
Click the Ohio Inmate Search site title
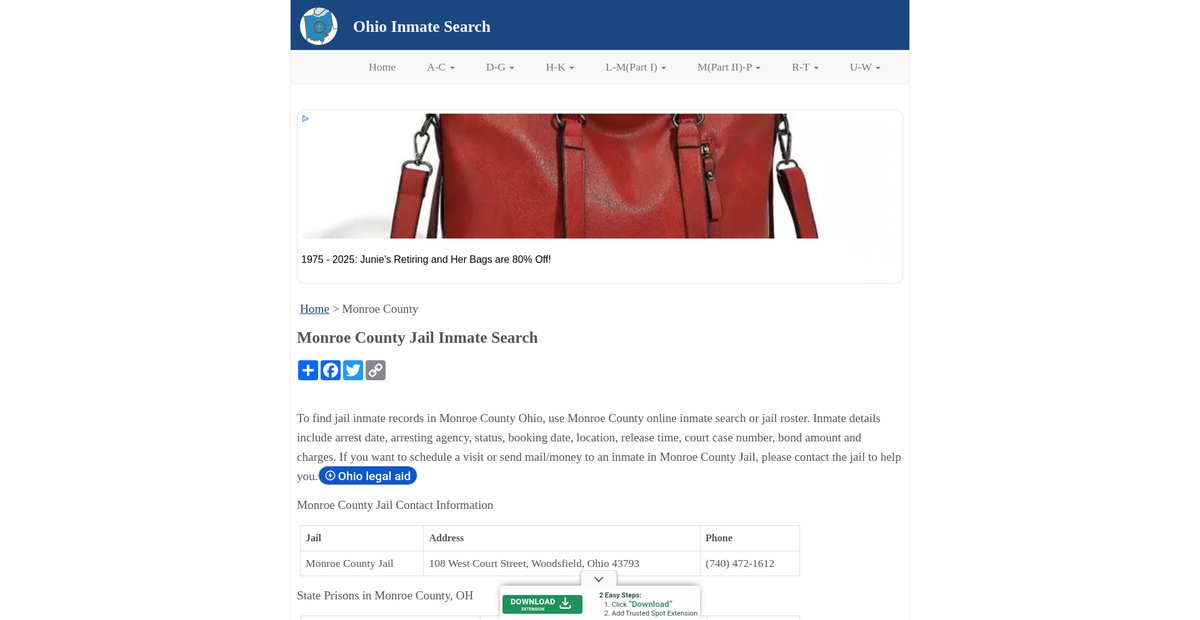click(422, 26)
